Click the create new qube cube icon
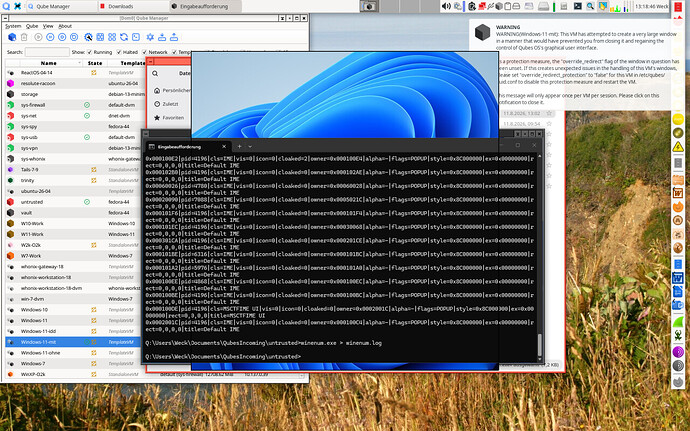Screen dimensions: 690x431 [x=12, y=37]
